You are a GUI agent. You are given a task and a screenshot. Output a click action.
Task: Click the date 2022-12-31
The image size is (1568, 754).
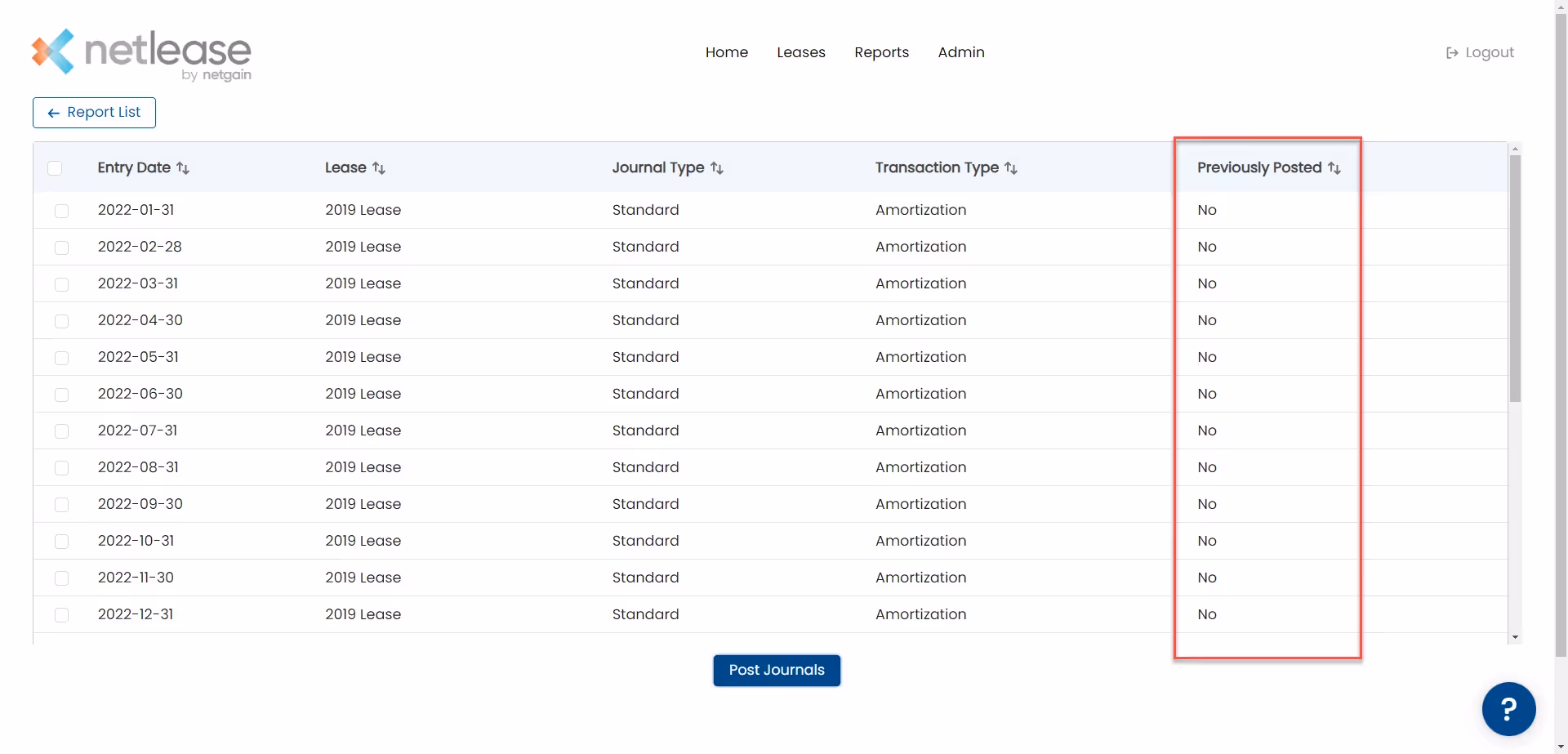click(x=136, y=614)
